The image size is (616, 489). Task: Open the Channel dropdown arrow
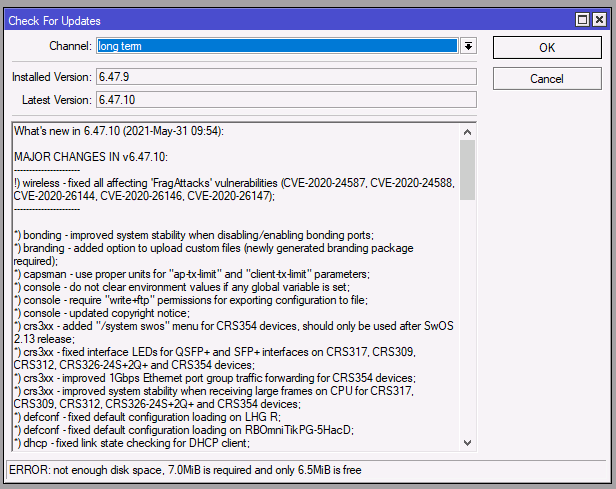(x=468, y=46)
